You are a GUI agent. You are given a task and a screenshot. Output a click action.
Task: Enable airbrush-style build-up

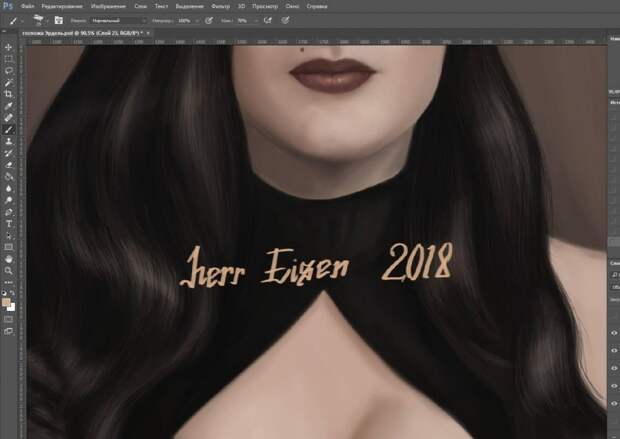point(268,20)
